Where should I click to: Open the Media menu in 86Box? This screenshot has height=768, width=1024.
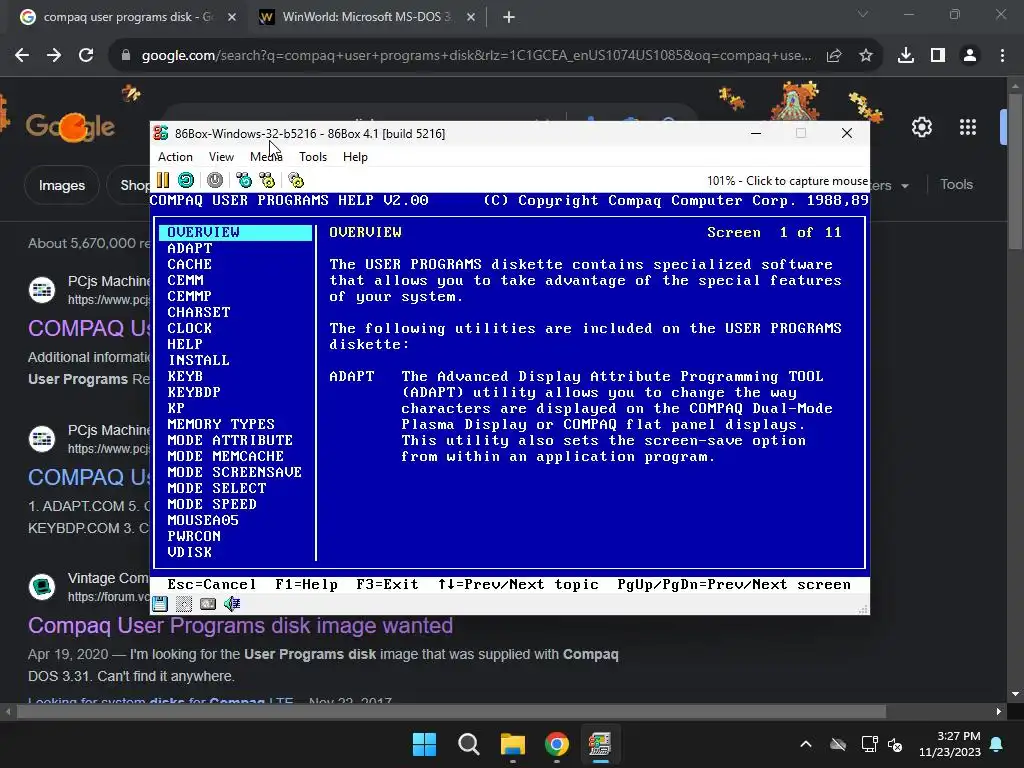pyautogui.click(x=266, y=157)
